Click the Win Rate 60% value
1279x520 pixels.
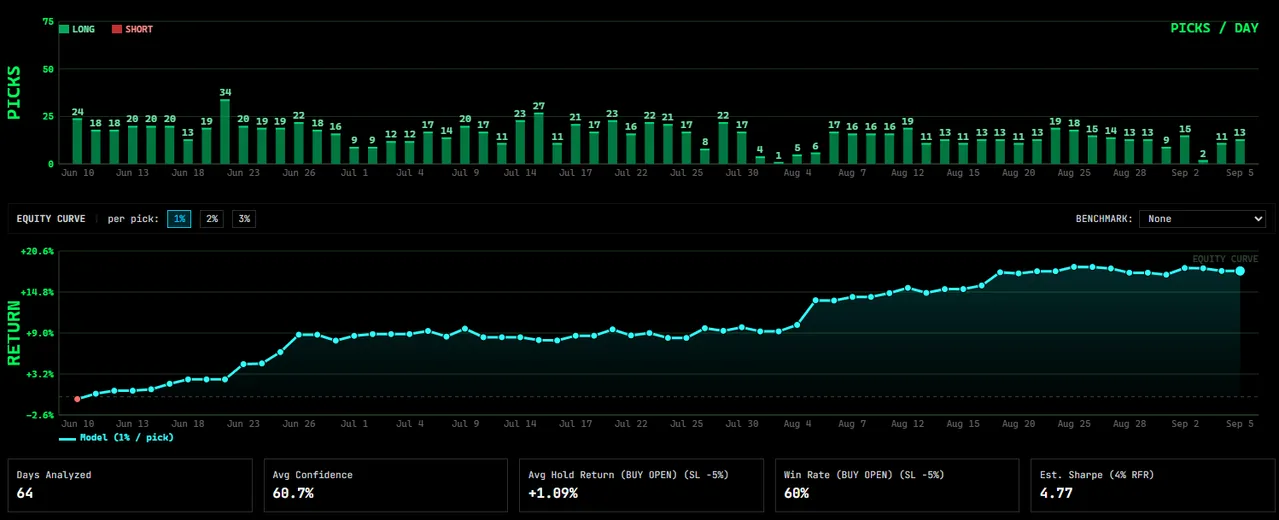(797, 493)
